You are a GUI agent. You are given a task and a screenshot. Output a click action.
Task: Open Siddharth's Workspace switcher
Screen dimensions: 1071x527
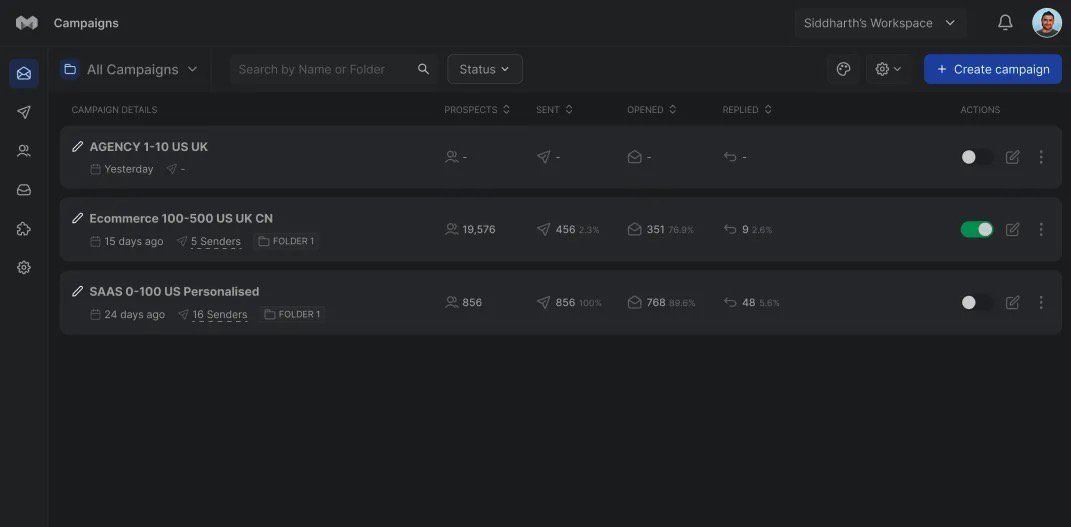coord(879,23)
